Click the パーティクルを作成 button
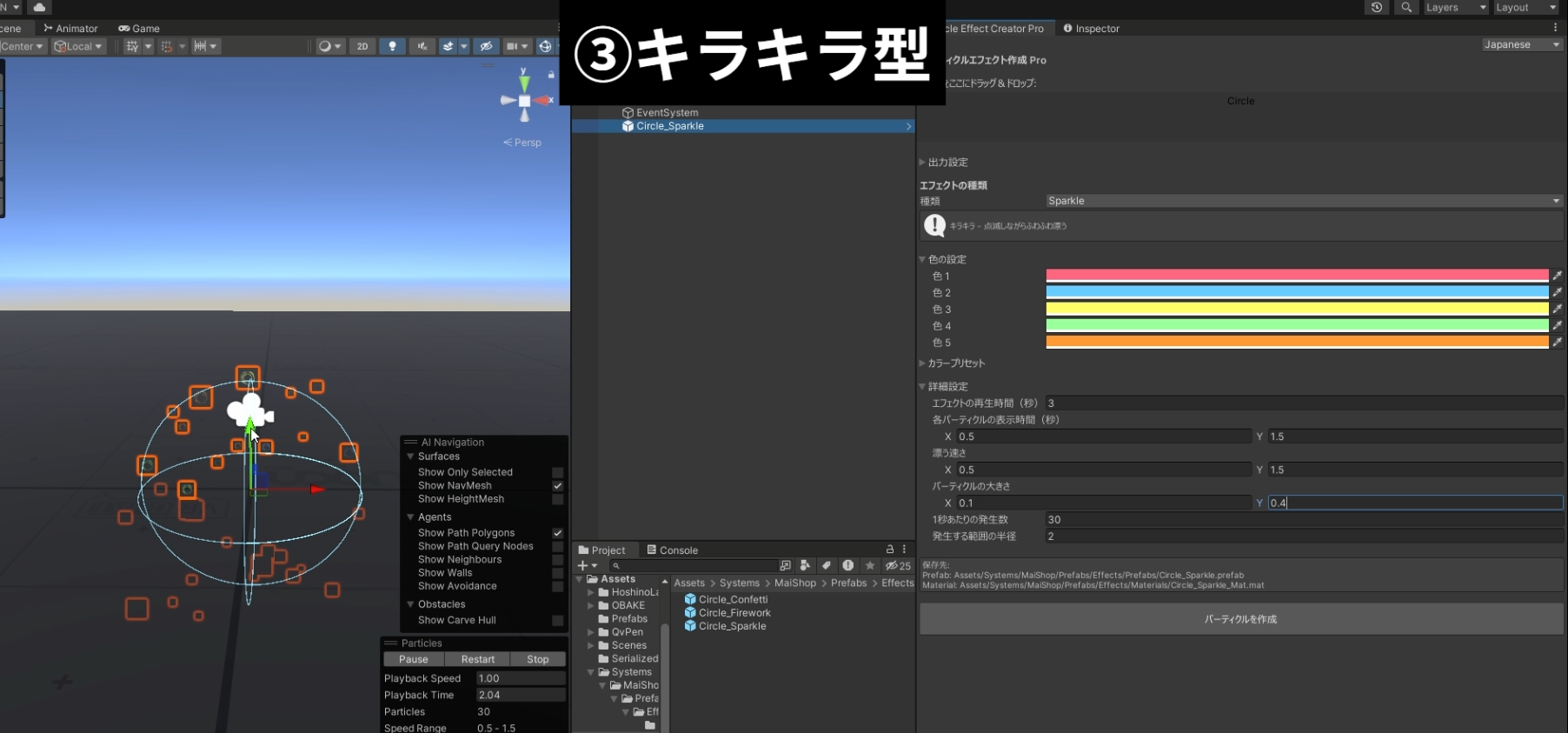This screenshot has height=733, width=1568. click(x=1241, y=619)
